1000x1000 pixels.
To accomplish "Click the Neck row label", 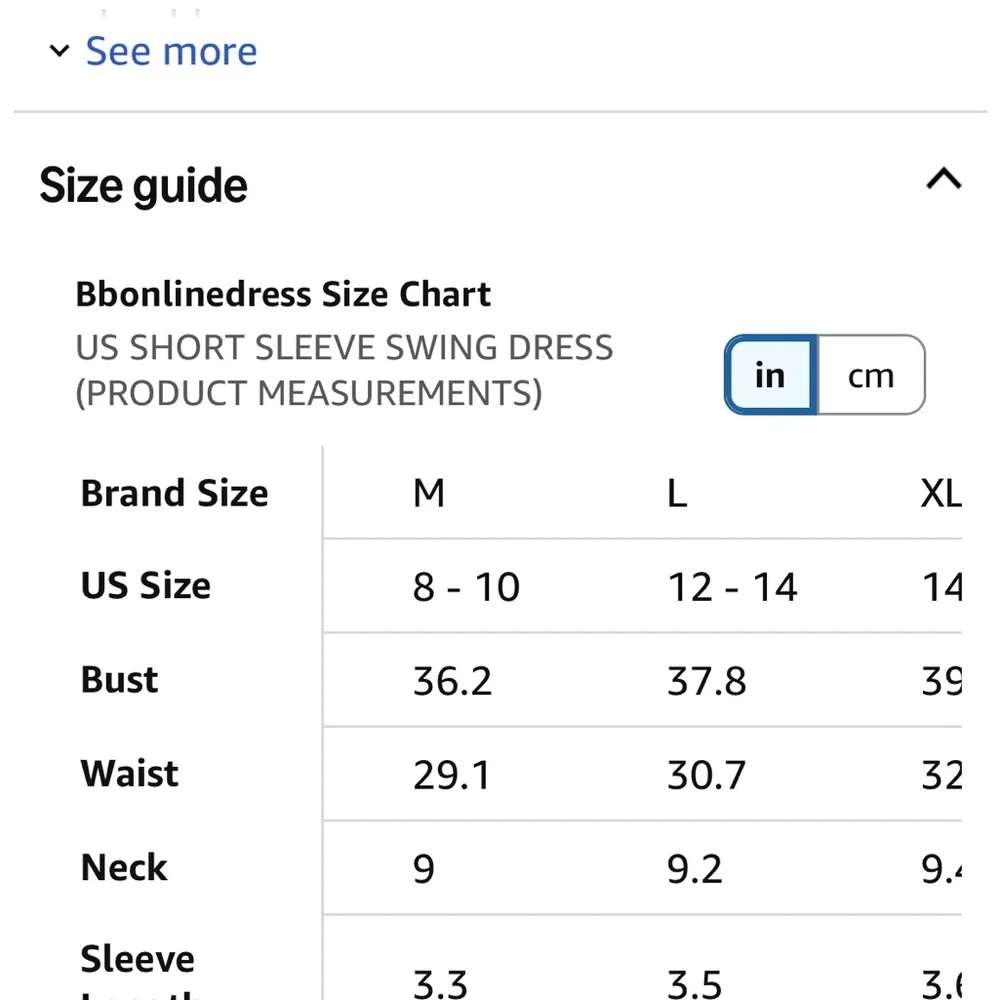I will pyautogui.click(x=124, y=868).
